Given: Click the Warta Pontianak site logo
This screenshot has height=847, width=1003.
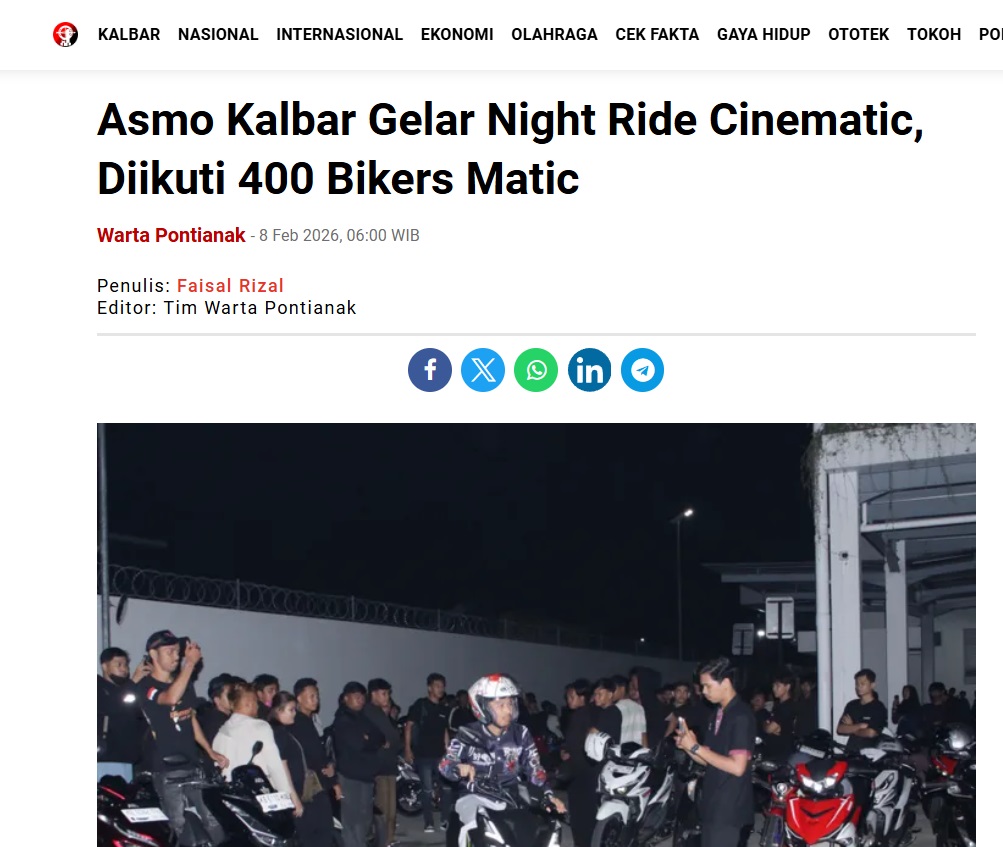Looking at the screenshot, I should pos(65,35).
